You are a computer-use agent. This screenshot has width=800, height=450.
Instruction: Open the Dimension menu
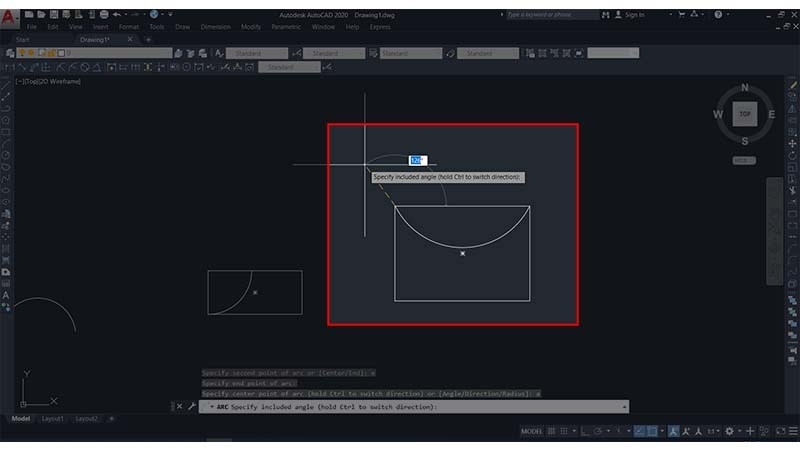click(215, 27)
